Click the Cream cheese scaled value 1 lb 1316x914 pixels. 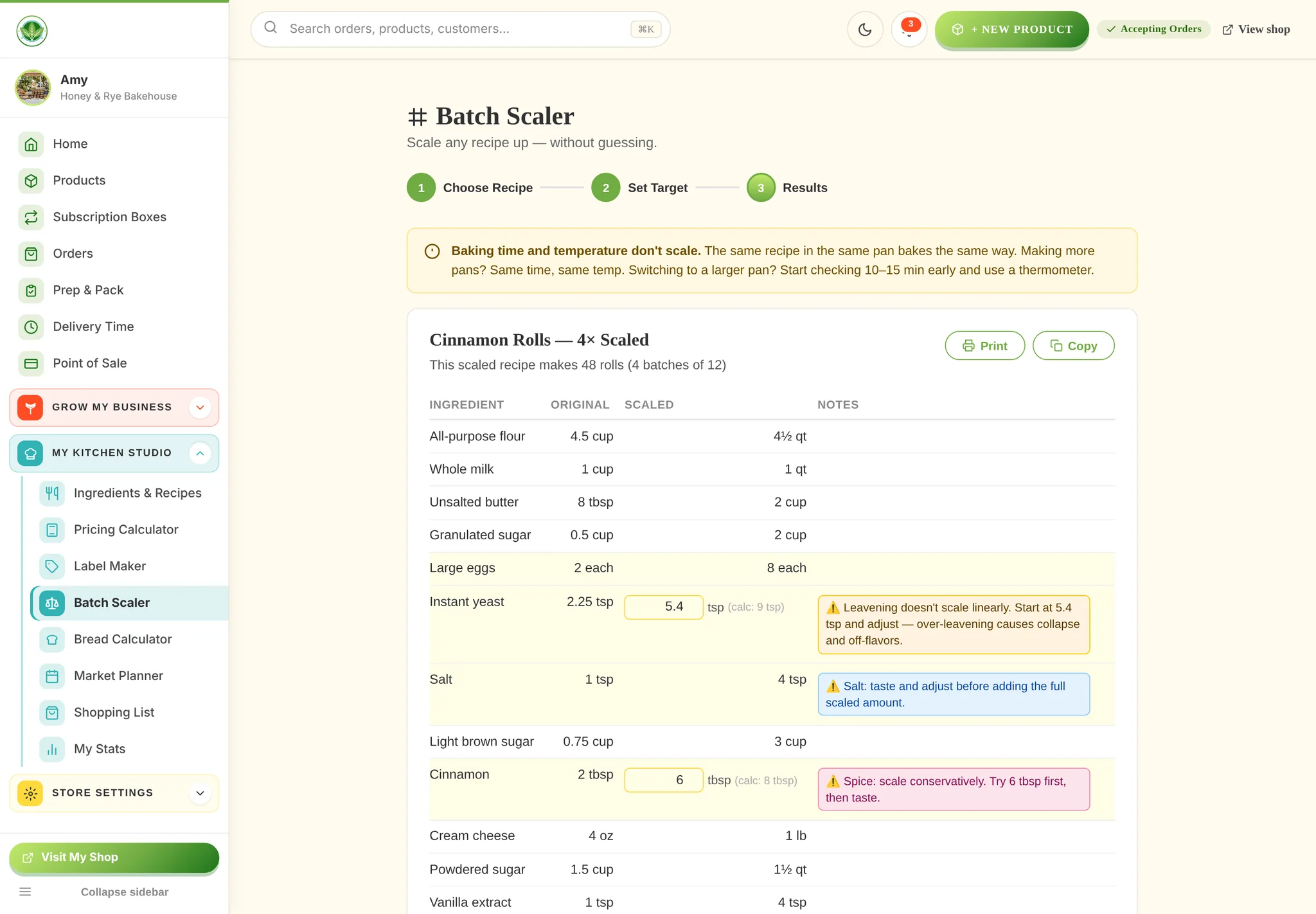pyautogui.click(x=796, y=836)
